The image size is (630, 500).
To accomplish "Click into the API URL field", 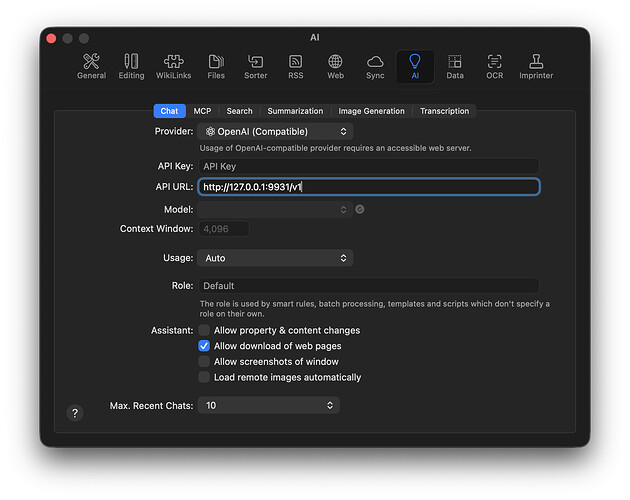I will click(368, 187).
